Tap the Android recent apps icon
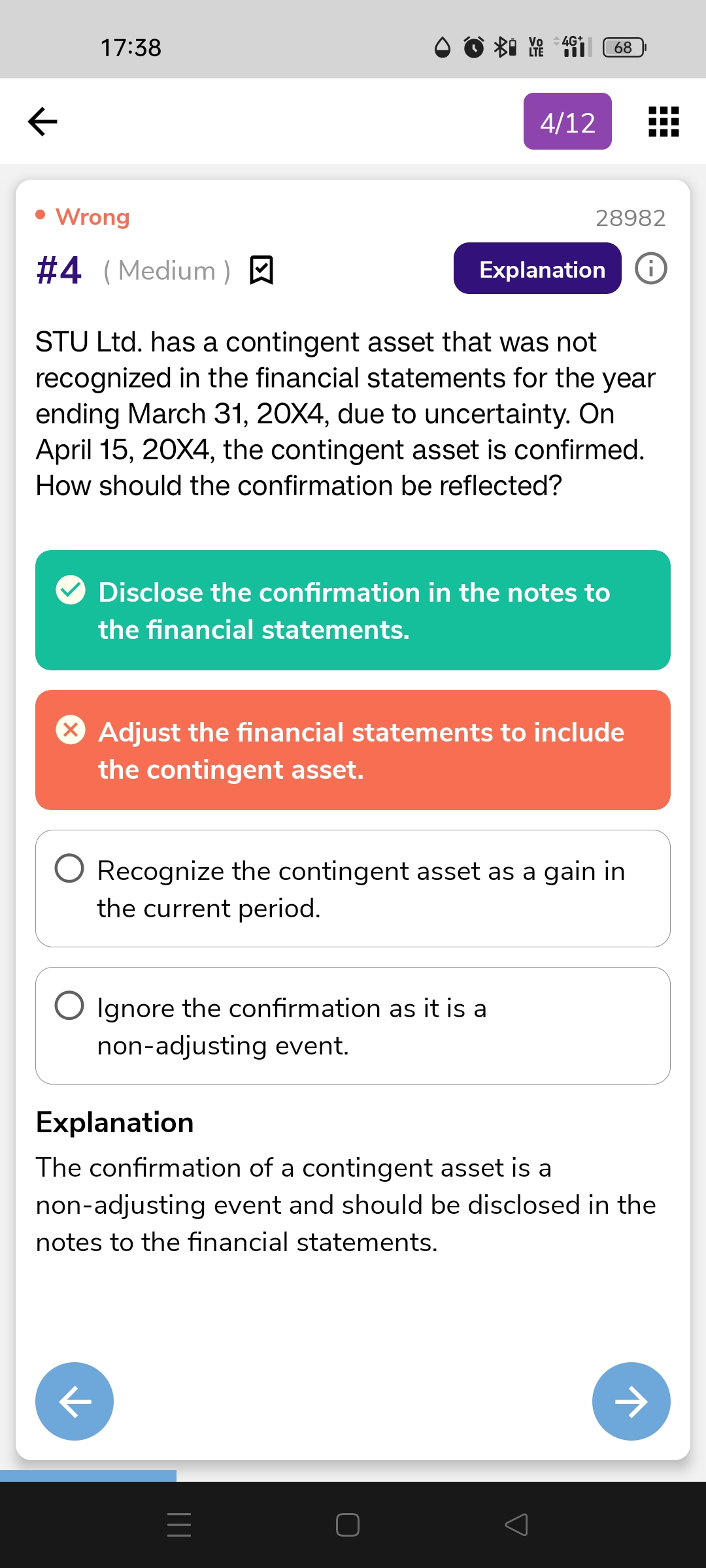 pos(179,1524)
